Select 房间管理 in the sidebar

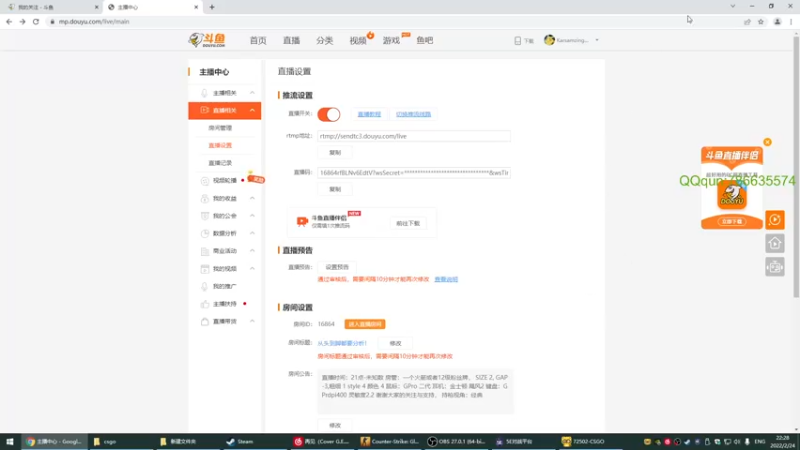(x=220, y=128)
